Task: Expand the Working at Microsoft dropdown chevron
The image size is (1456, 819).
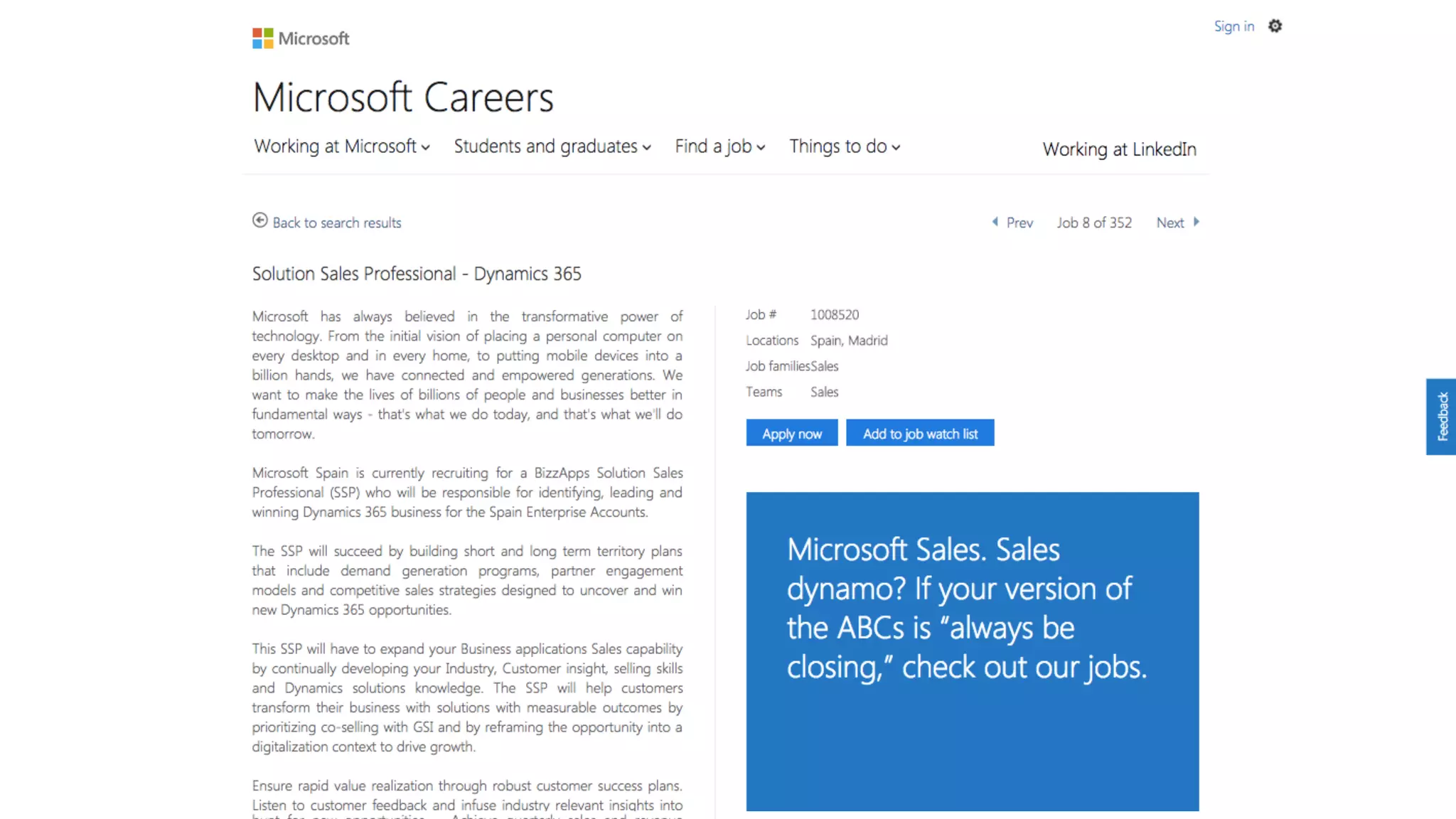Action: tap(426, 148)
